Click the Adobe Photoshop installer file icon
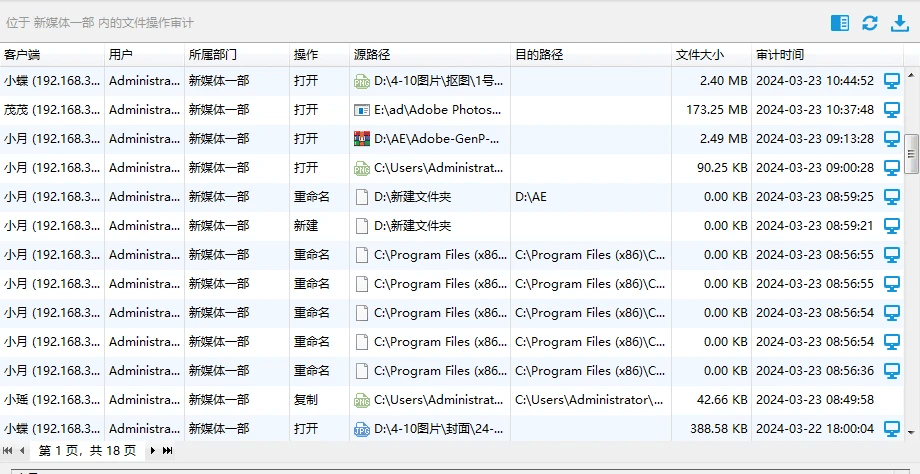 coord(362,110)
